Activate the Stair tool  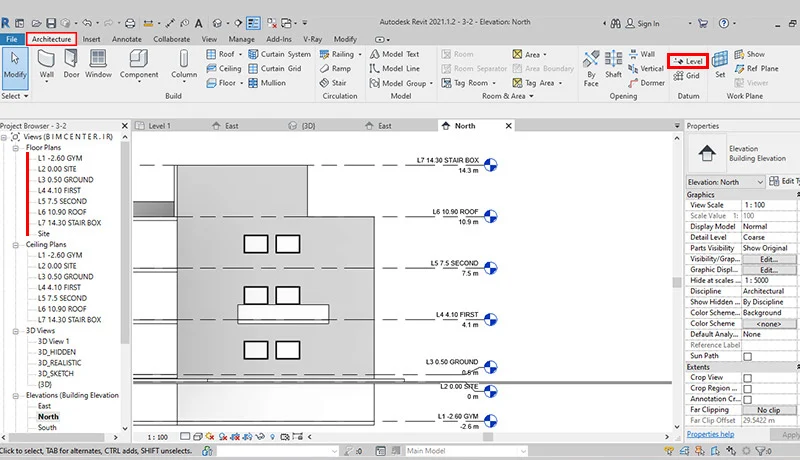333,83
